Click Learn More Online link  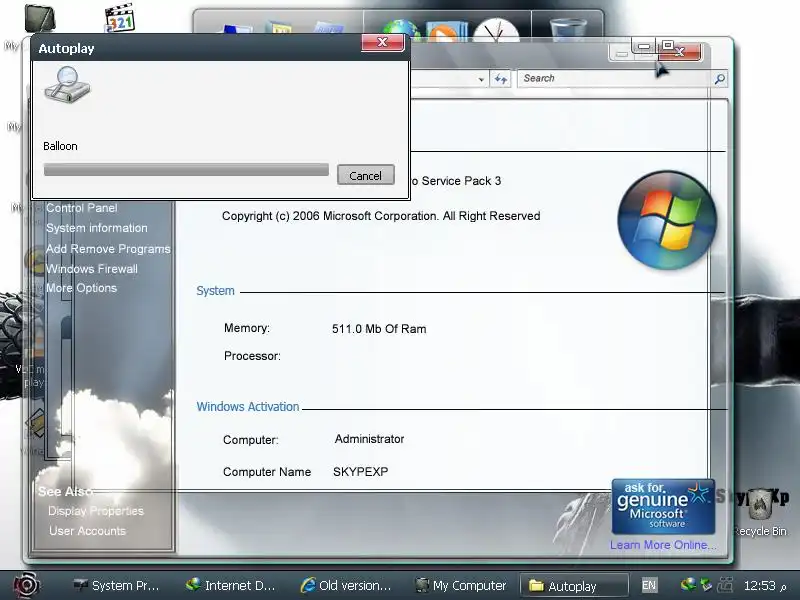coord(663,545)
